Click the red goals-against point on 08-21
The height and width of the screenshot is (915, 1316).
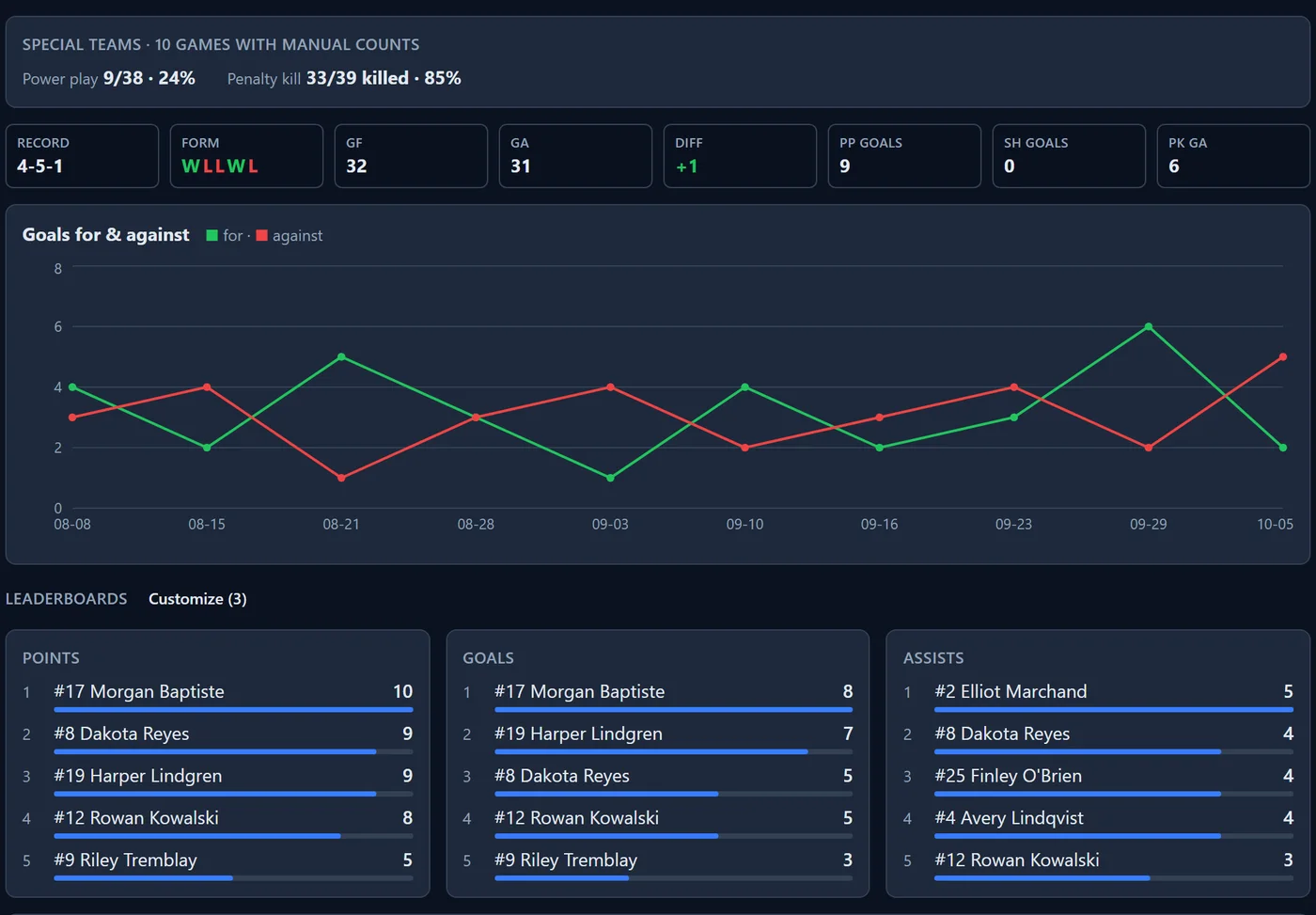[341, 478]
